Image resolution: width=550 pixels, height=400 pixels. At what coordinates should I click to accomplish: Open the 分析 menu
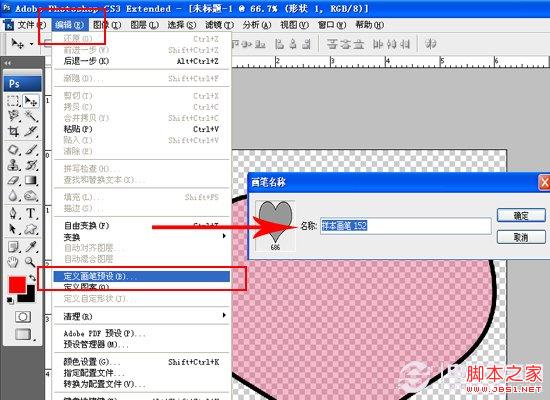(257, 25)
